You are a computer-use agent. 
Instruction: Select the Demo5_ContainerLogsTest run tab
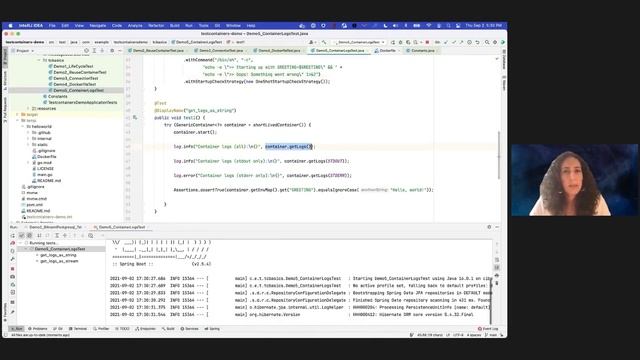(121, 227)
